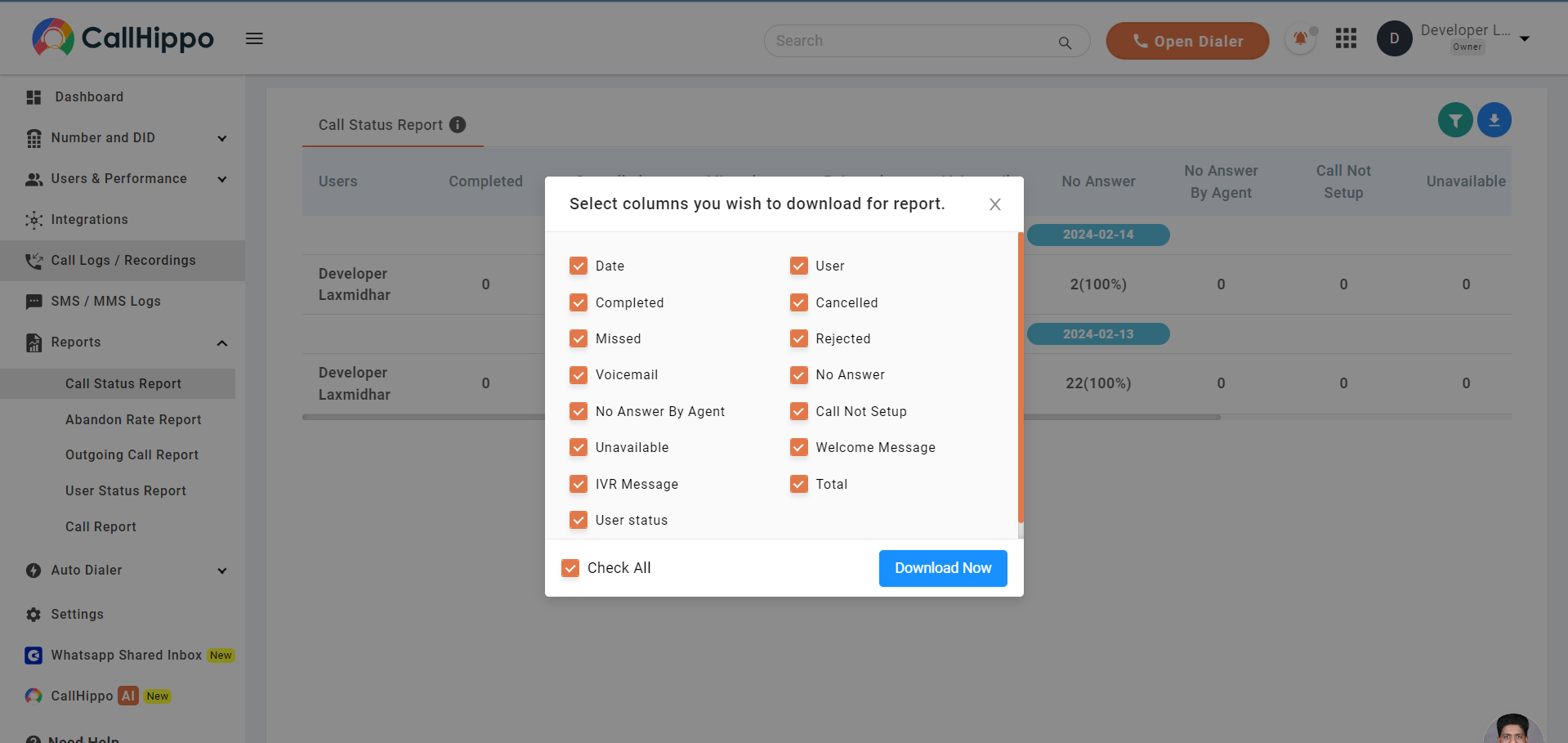Toggle the Missed column checkbox
The height and width of the screenshot is (743, 1568).
click(x=579, y=338)
